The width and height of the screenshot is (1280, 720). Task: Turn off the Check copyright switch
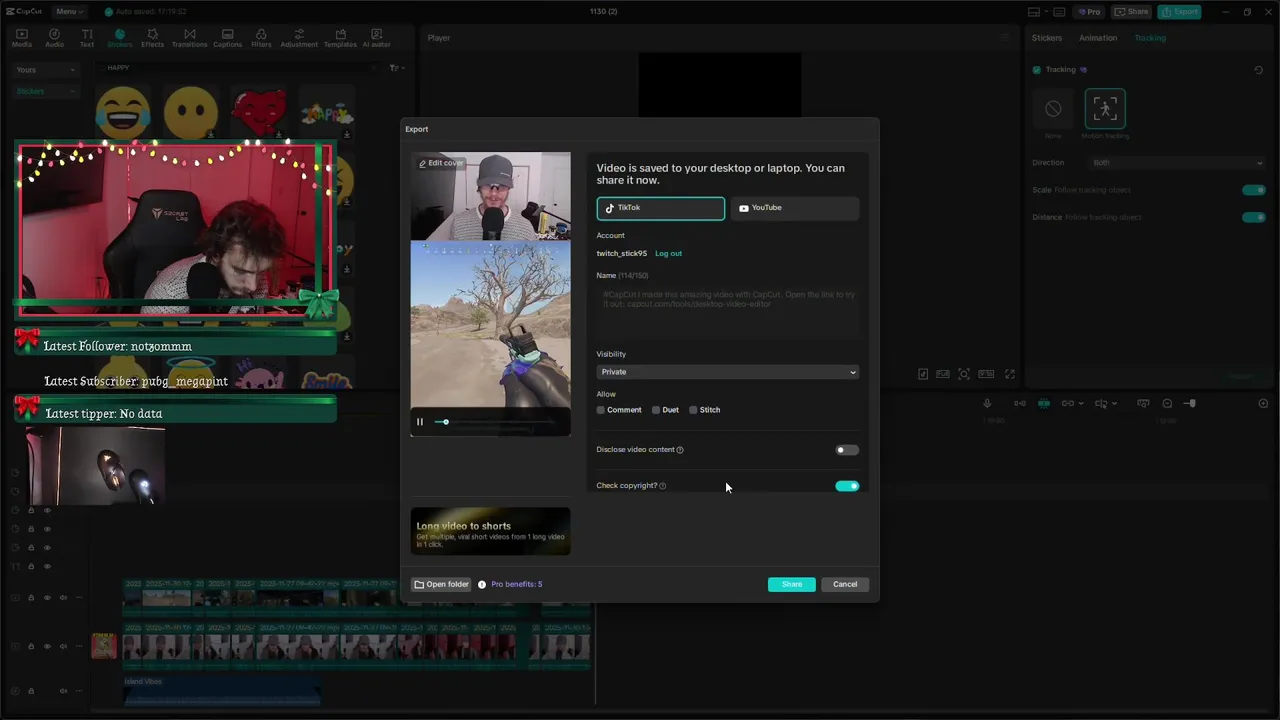847,486
